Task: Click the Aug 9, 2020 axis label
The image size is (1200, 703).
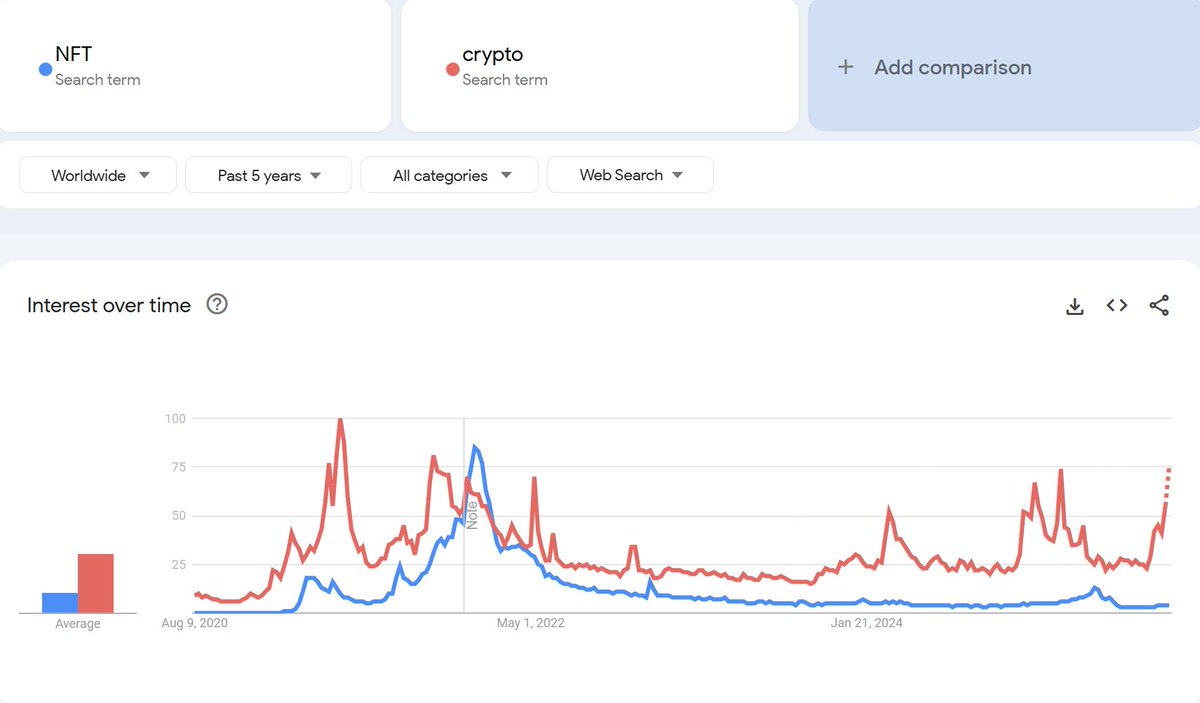Action: pos(195,623)
